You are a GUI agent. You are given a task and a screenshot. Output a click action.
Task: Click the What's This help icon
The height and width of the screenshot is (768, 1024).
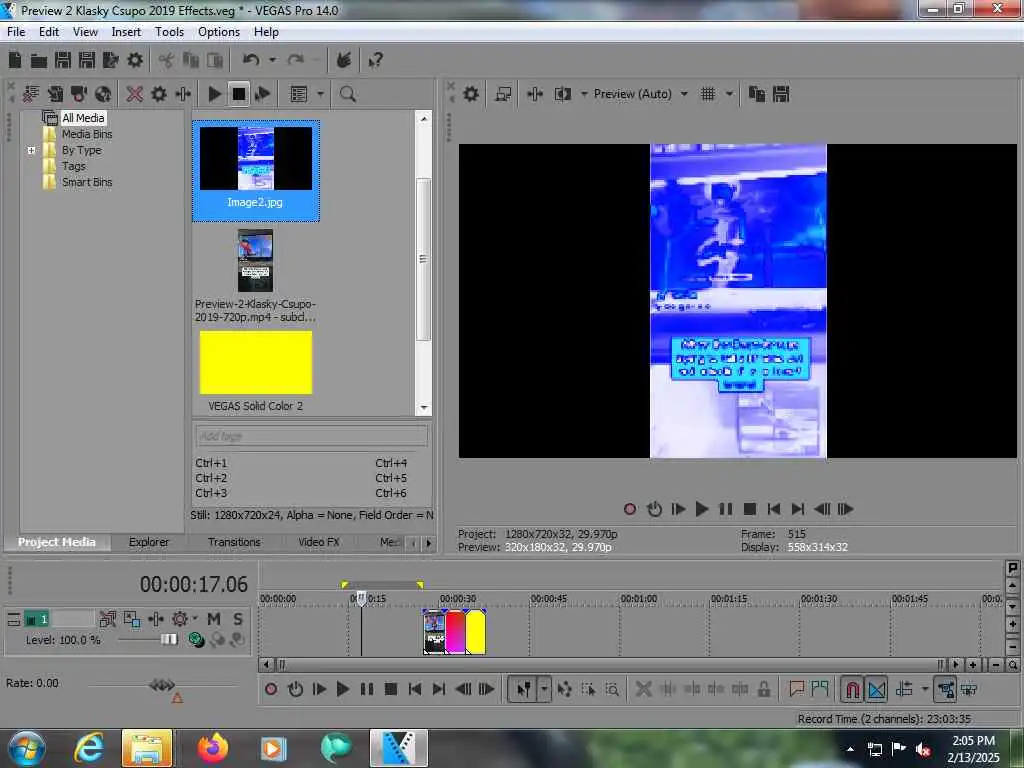[x=375, y=61]
